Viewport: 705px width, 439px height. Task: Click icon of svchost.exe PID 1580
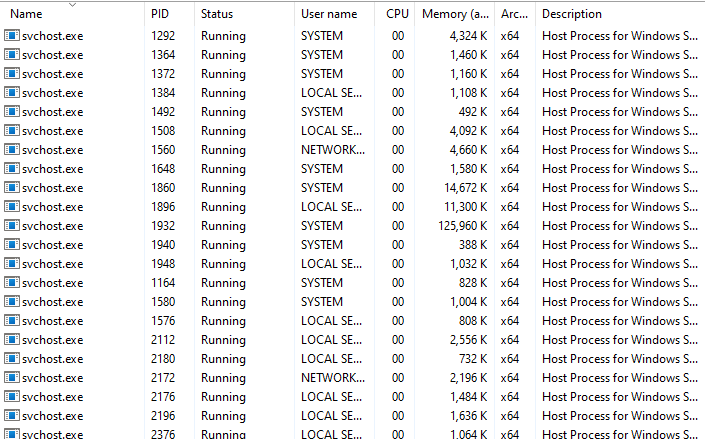coord(12,301)
